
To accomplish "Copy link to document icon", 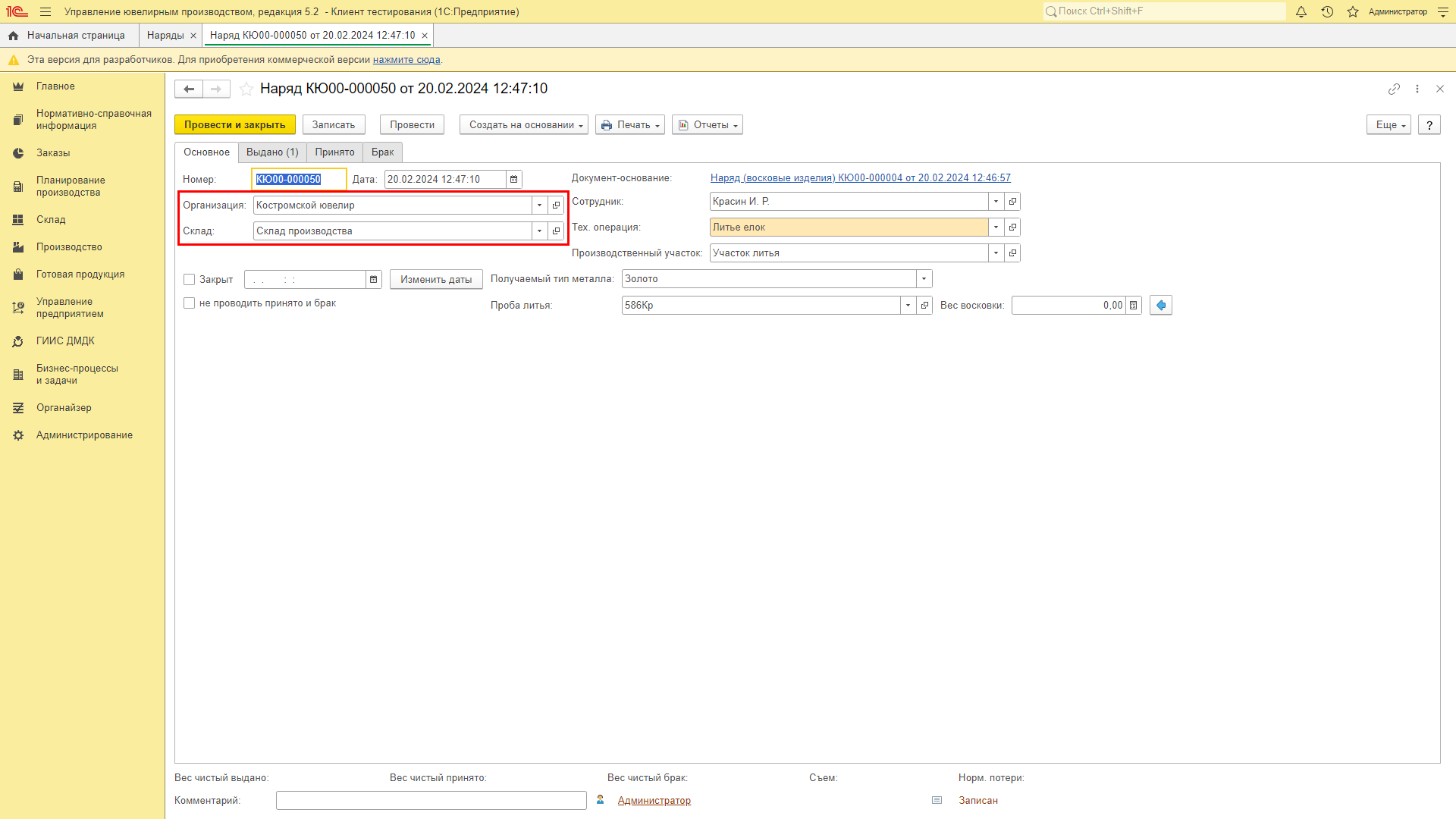I will pyautogui.click(x=1394, y=89).
